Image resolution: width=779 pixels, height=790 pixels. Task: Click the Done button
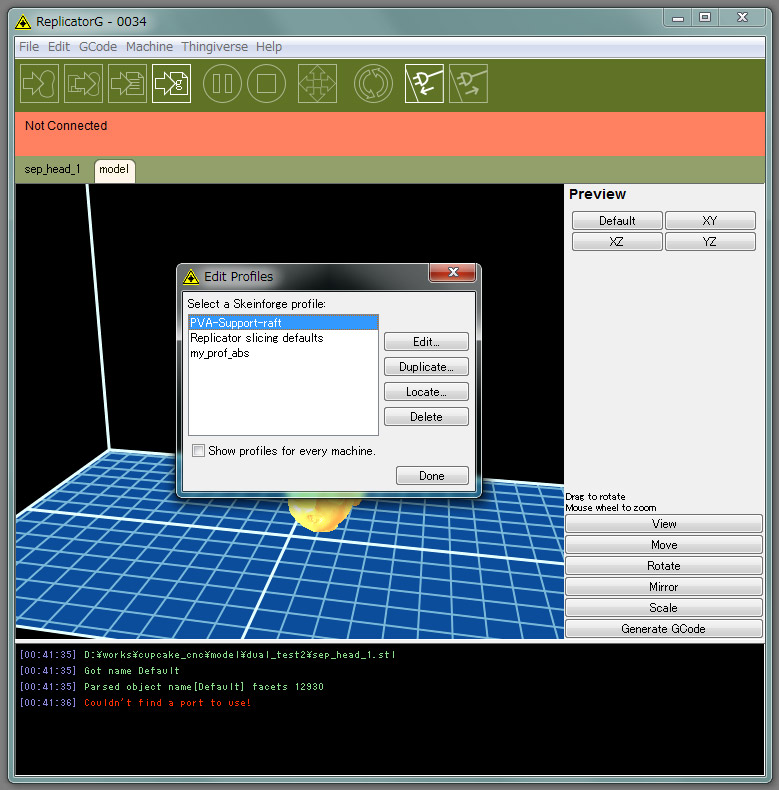tap(432, 476)
